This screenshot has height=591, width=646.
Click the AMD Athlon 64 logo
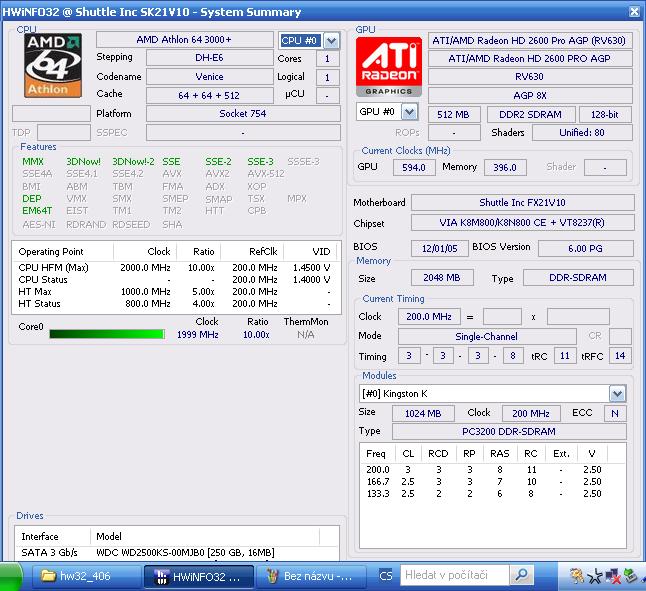pos(53,65)
